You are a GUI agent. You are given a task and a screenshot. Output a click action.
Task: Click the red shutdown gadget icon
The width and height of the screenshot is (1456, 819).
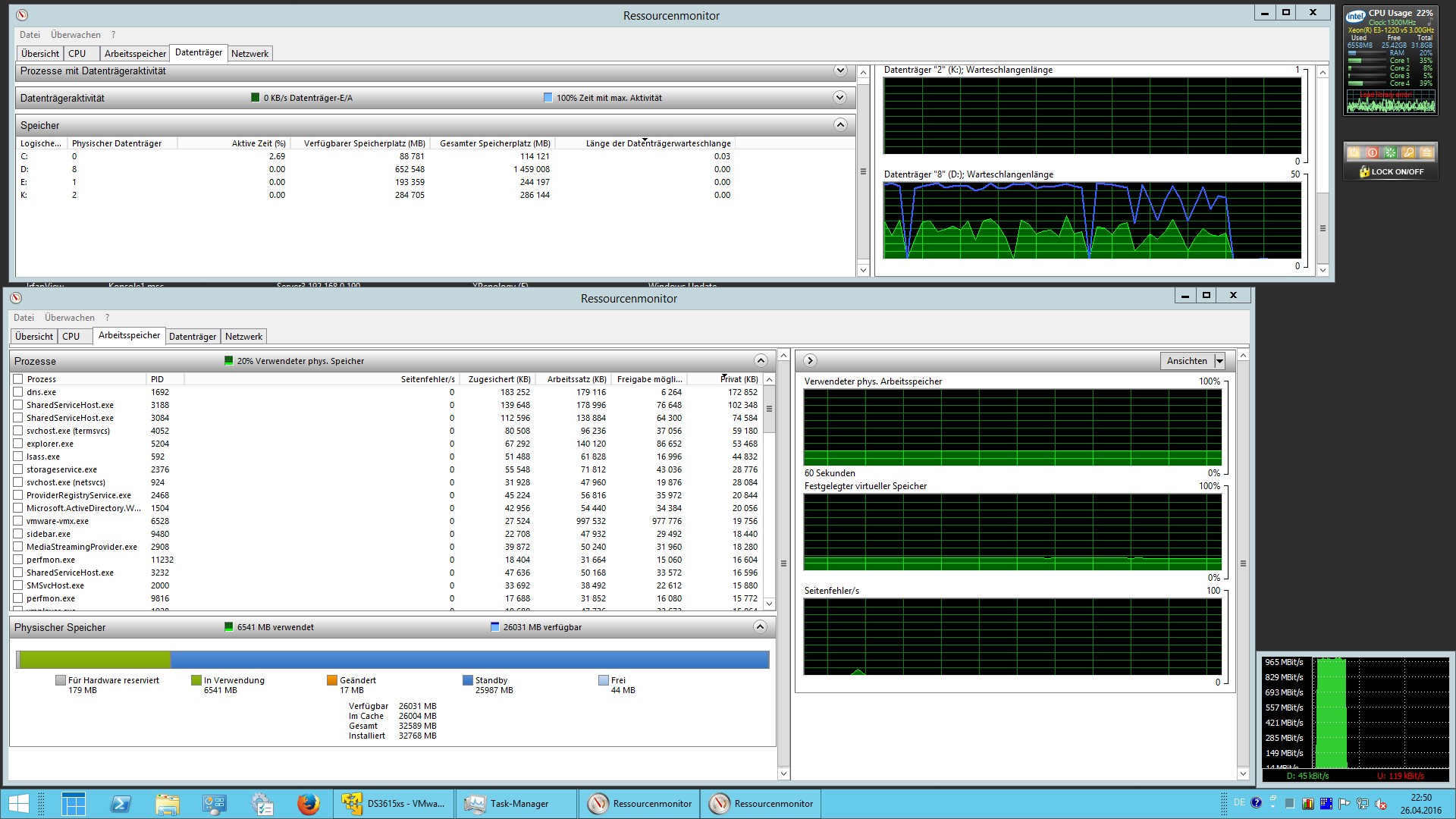pos(1372,152)
